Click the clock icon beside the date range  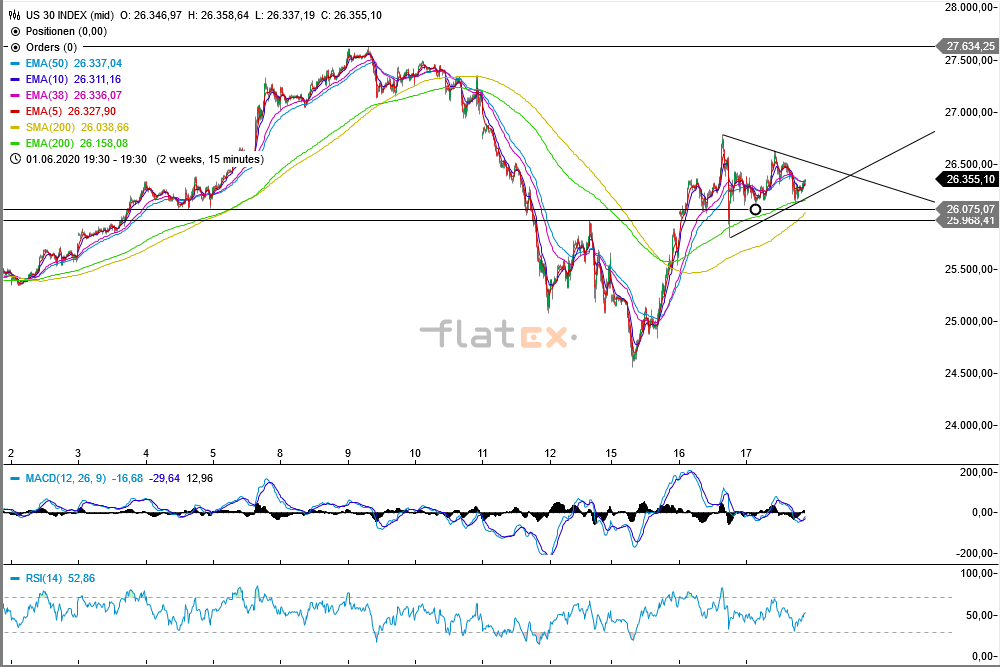(14, 159)
